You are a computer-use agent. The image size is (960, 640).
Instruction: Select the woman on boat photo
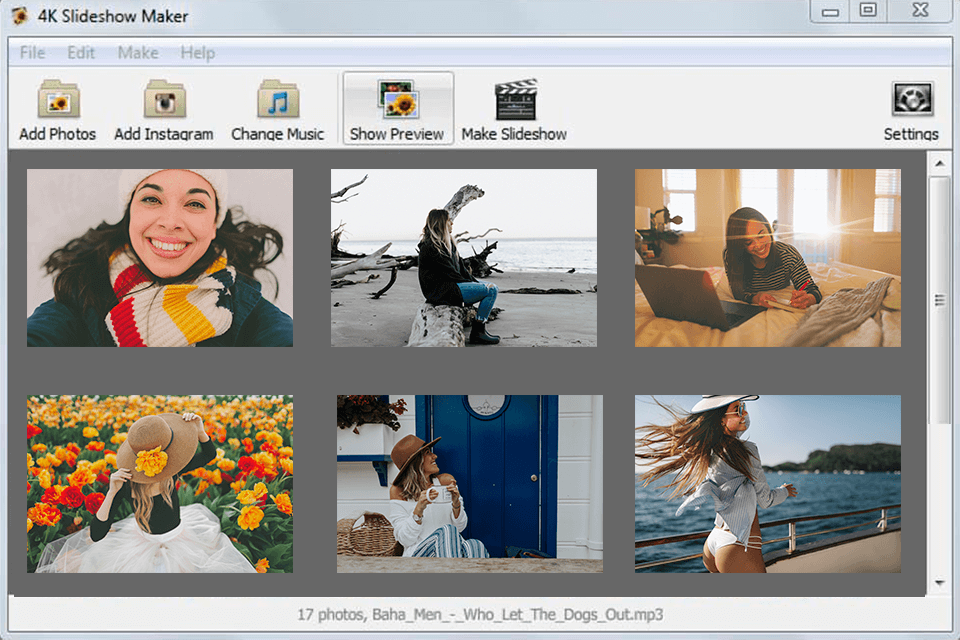pyautogui.click(x=768, y=481)
